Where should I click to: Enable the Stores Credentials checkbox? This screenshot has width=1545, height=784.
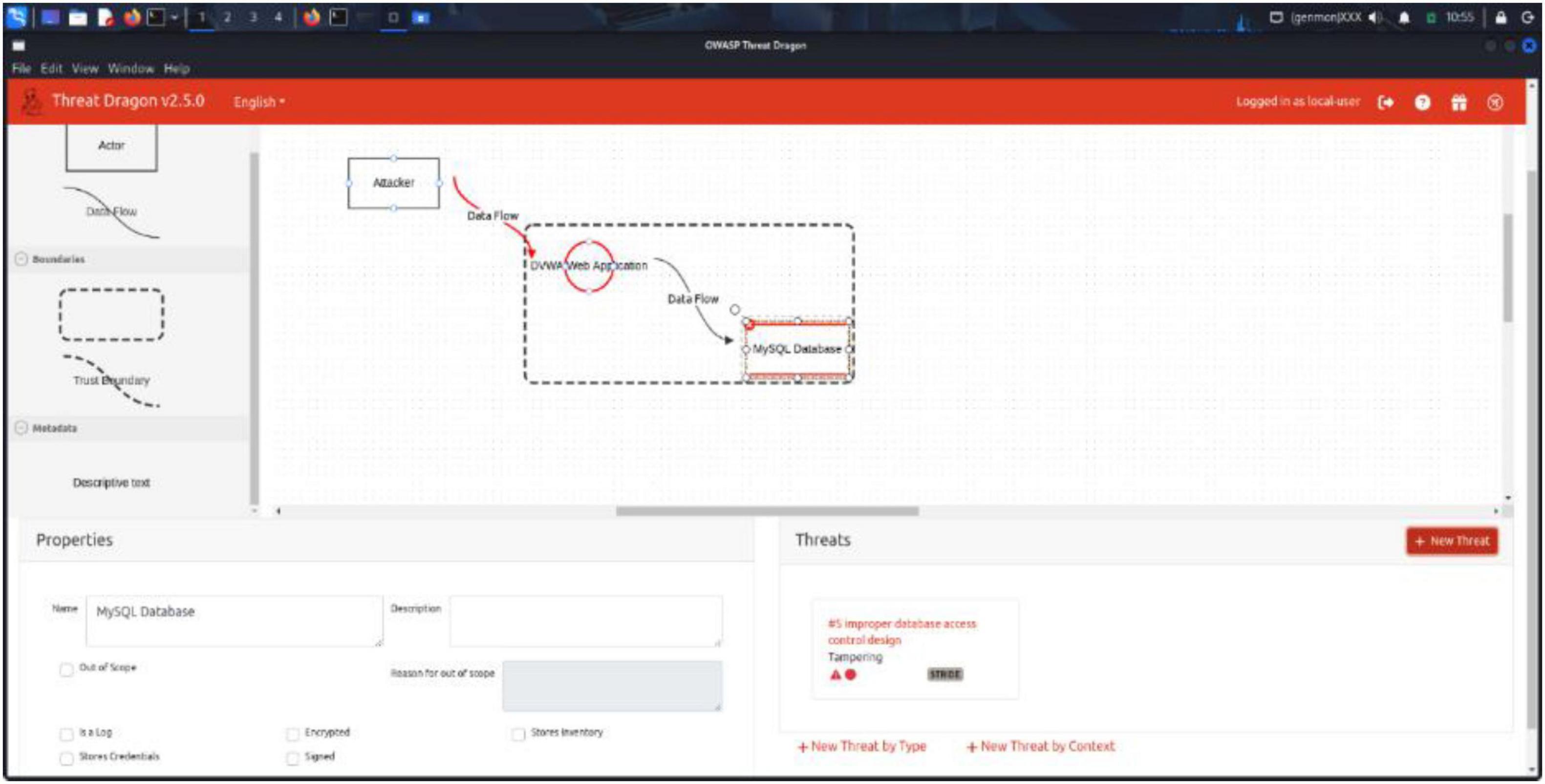pyautogui.click(x=66, y=758)
